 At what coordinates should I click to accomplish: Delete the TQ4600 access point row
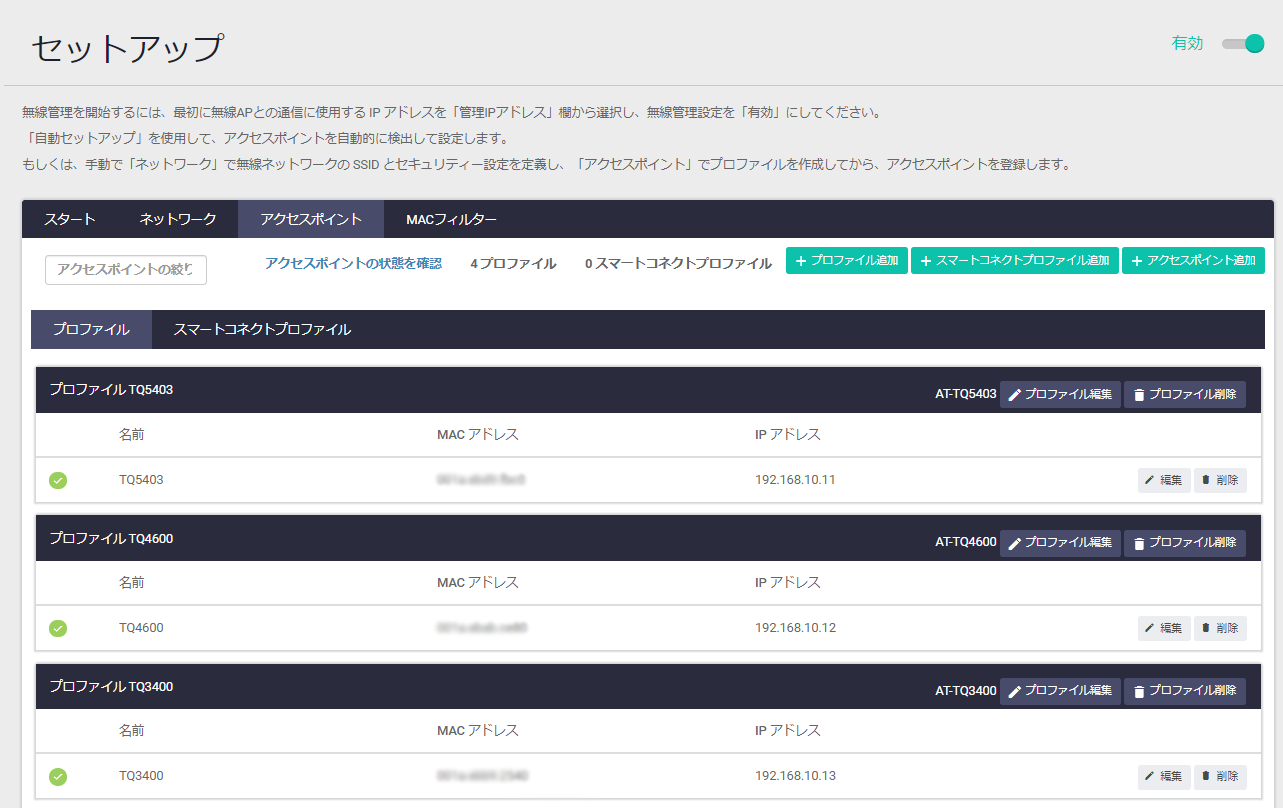1220,628
